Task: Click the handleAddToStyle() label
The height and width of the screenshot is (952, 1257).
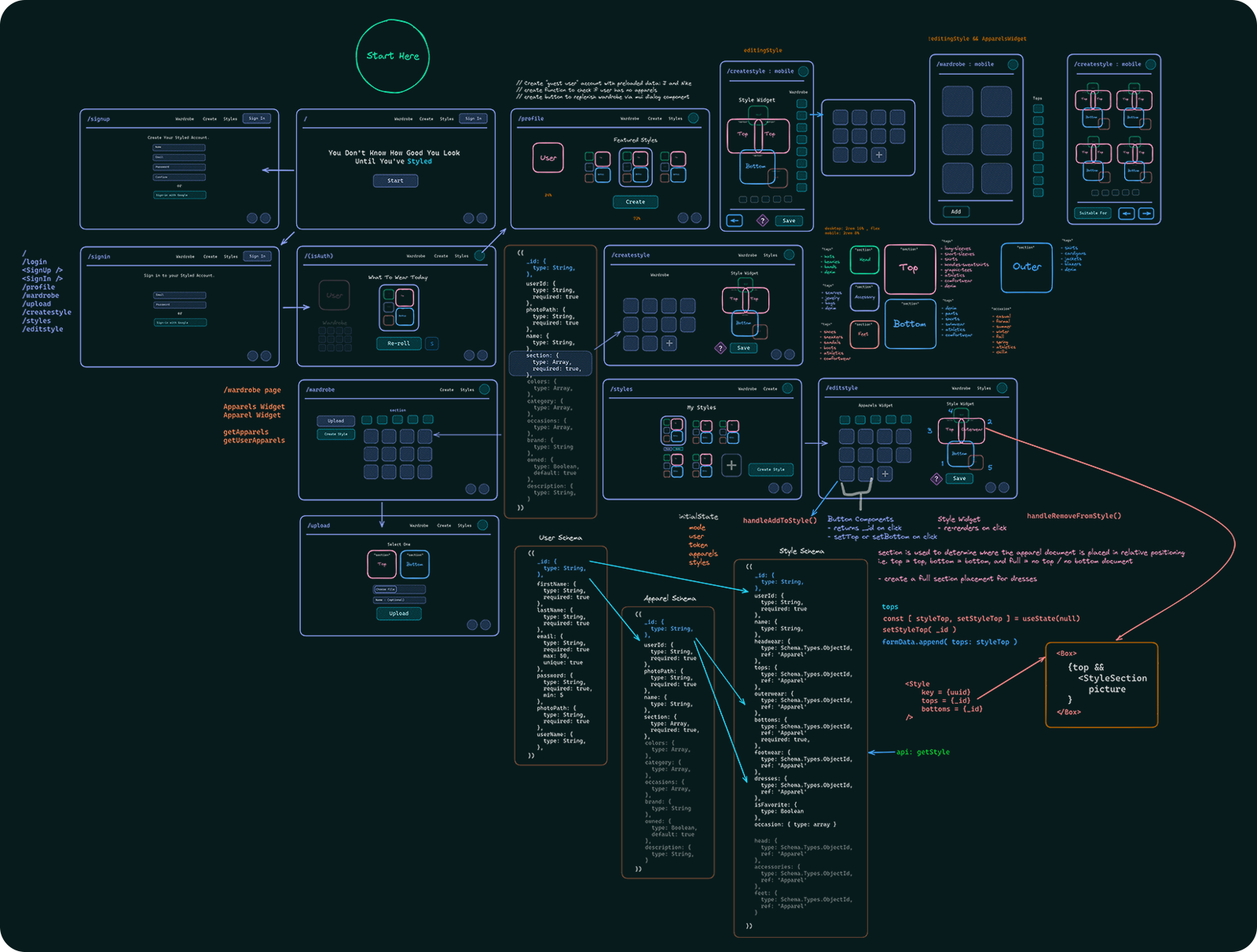Action: click(779, 520)
